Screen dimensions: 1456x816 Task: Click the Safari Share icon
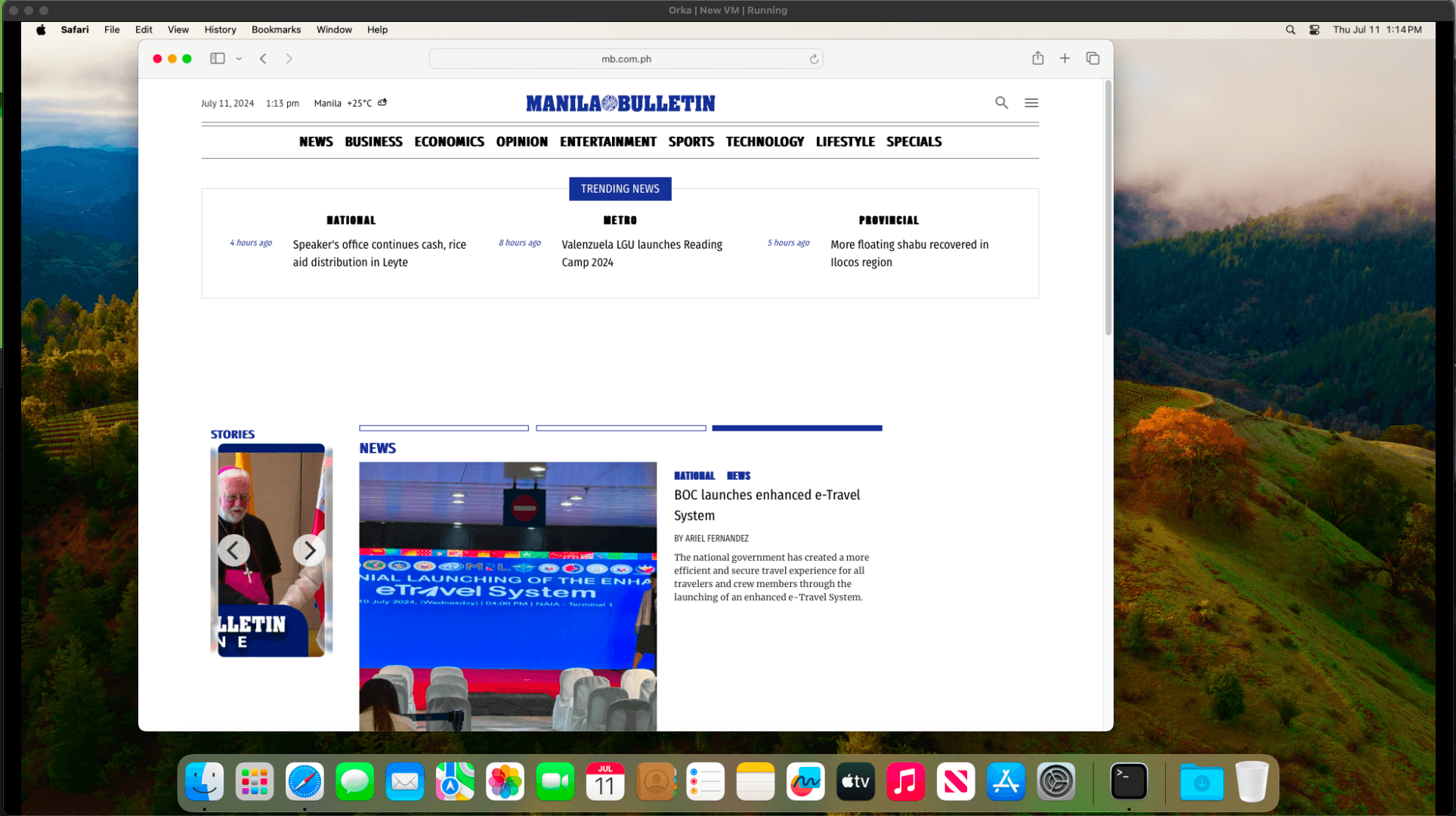coord(1037,58)
